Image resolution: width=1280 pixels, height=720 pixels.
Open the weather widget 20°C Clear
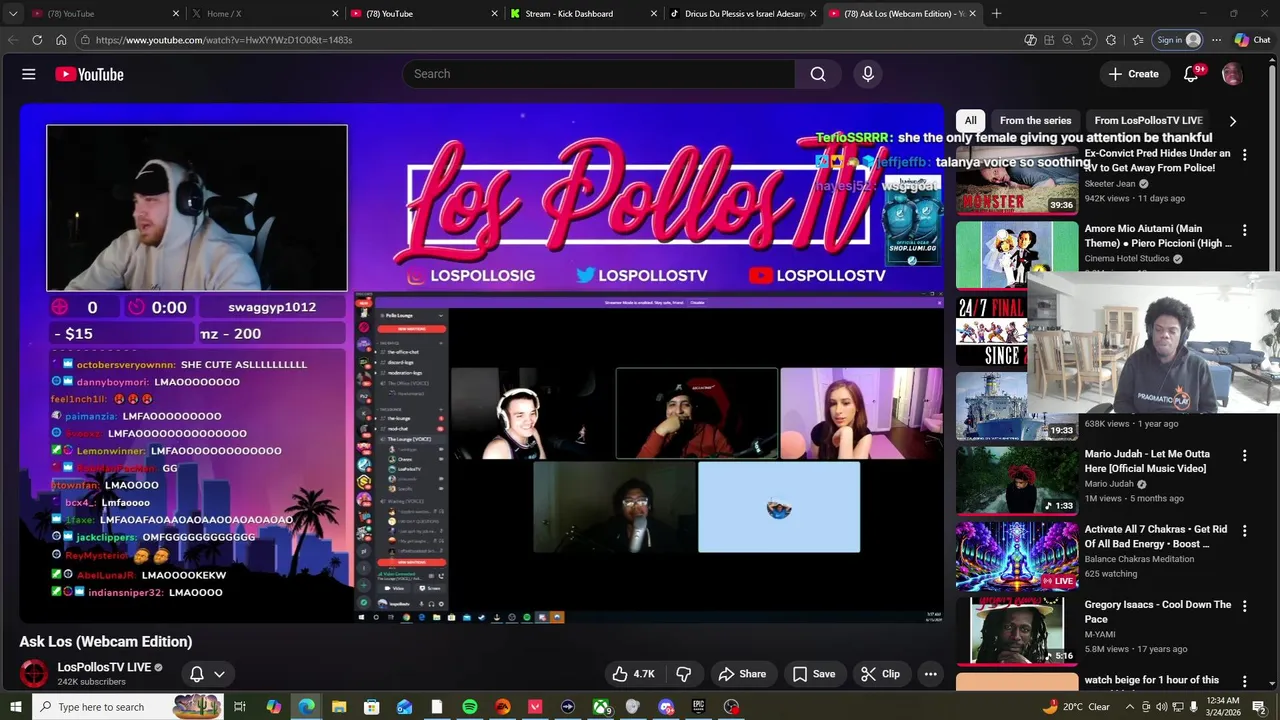click(1076, 707)
